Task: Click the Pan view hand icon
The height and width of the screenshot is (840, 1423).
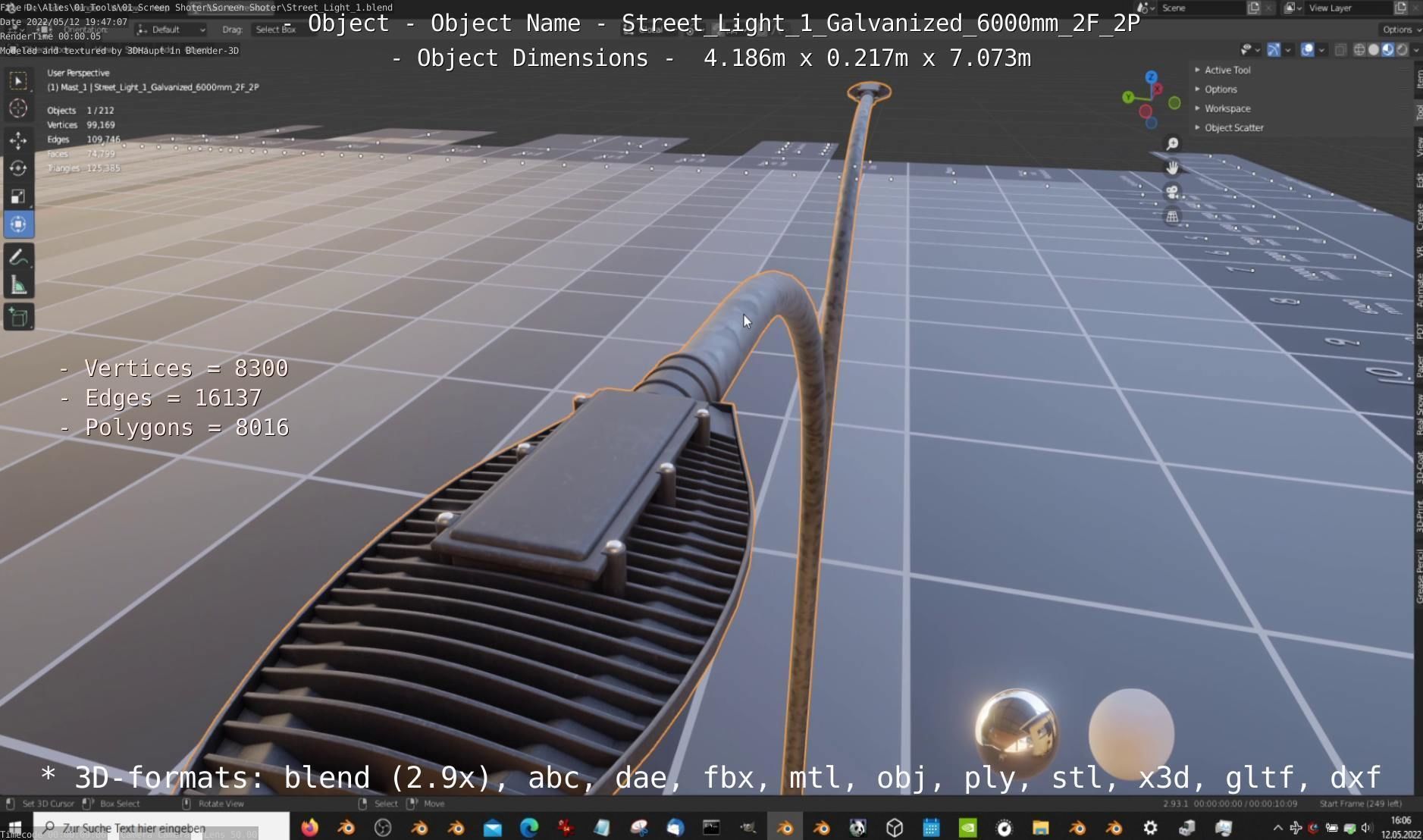Action: tap(1172, 168)
